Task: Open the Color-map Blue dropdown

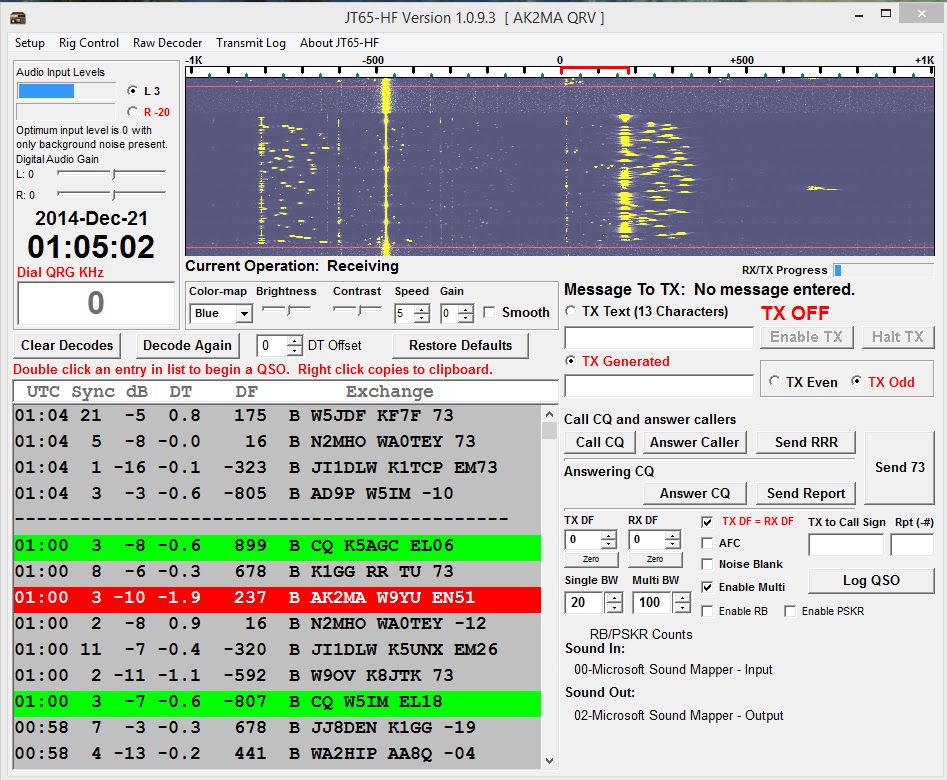Action: click(244, 313)
